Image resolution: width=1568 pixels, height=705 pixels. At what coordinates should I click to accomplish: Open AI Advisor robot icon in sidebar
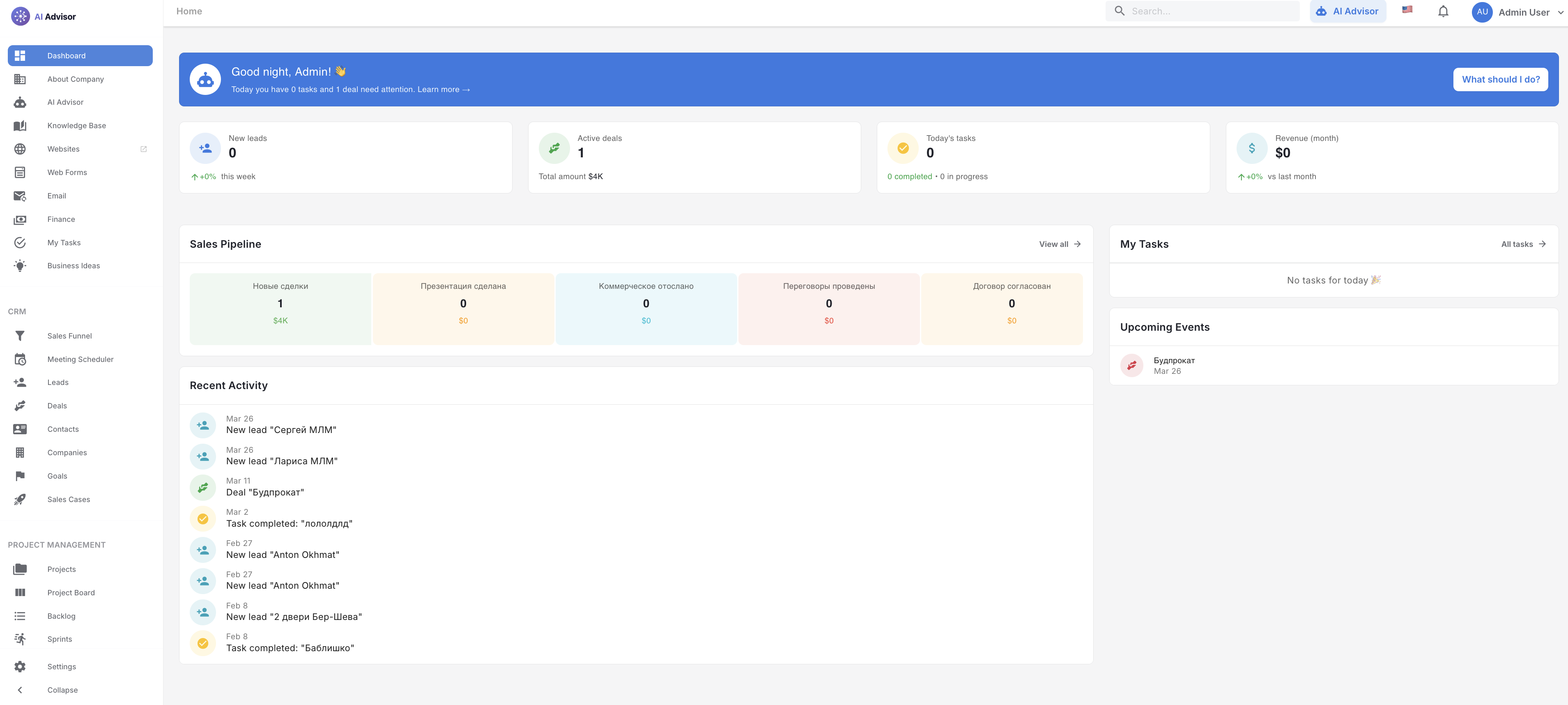click(20, 102)
